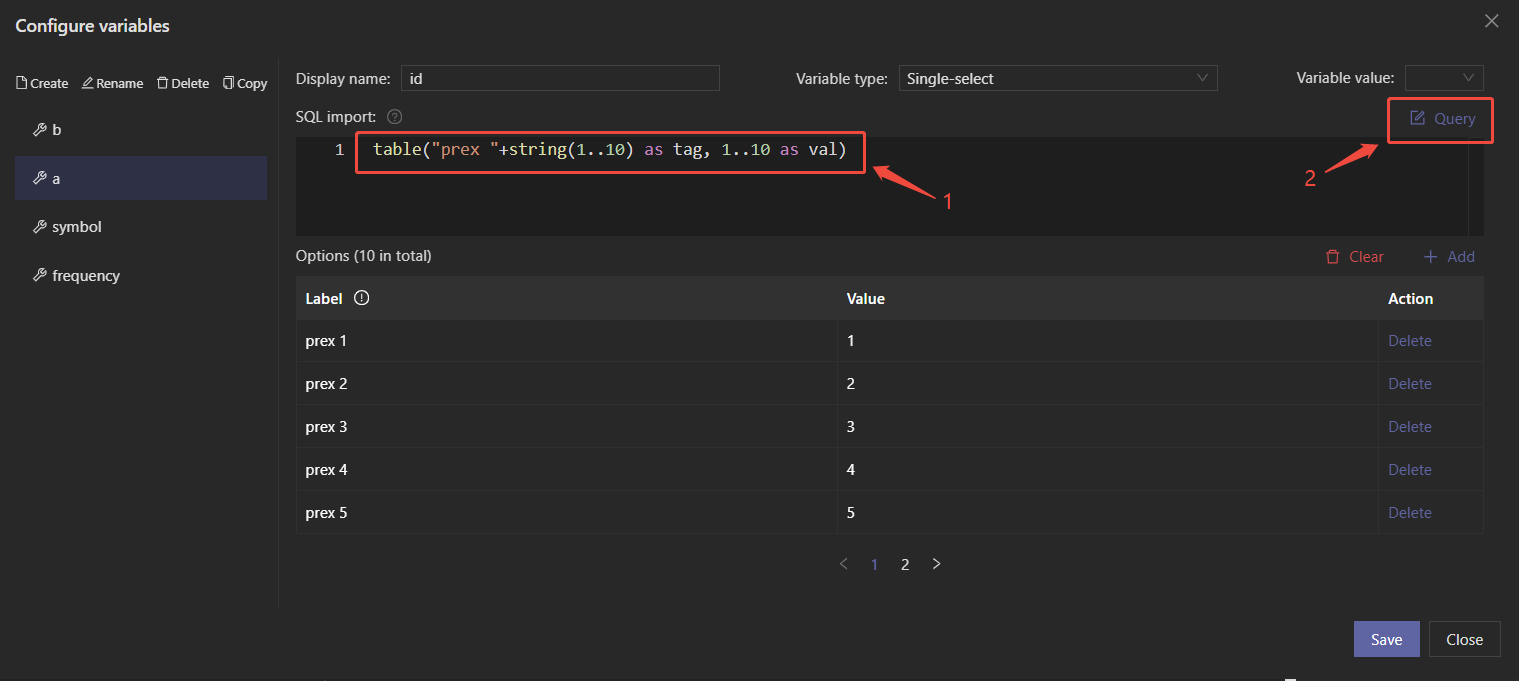Delete the 'prex 3' option row
The image size is (1519, 681).
[1409, 427]
